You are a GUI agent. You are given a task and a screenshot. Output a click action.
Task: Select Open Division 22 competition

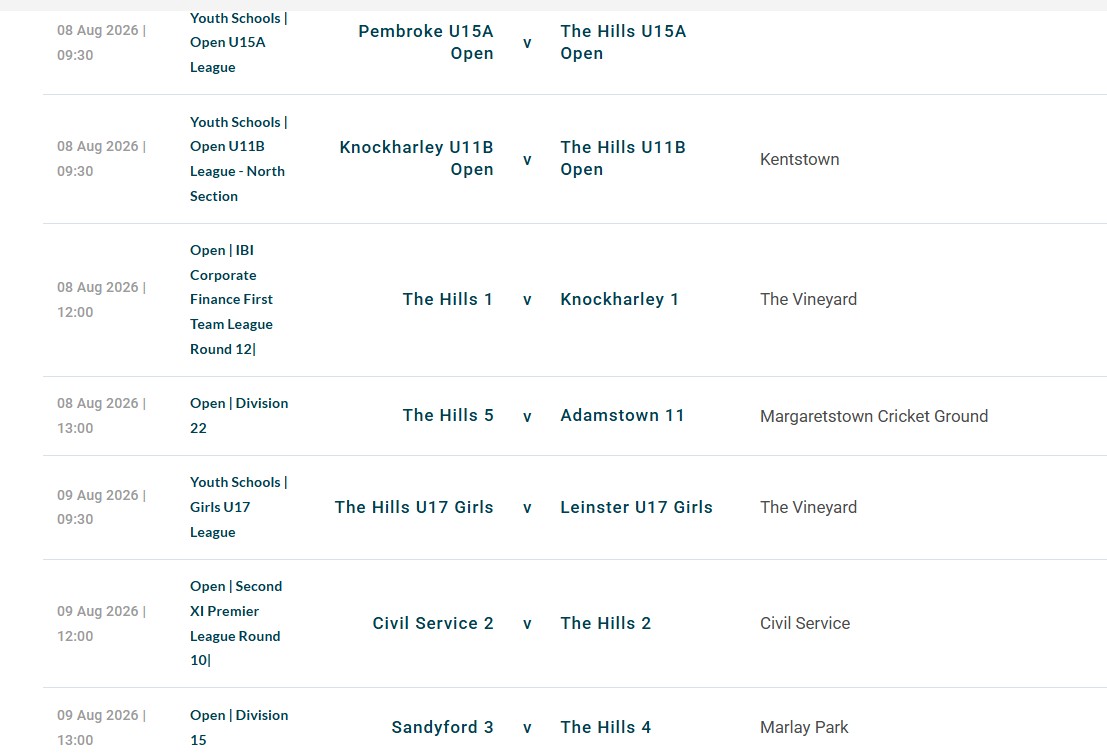[x=239, y=416]
